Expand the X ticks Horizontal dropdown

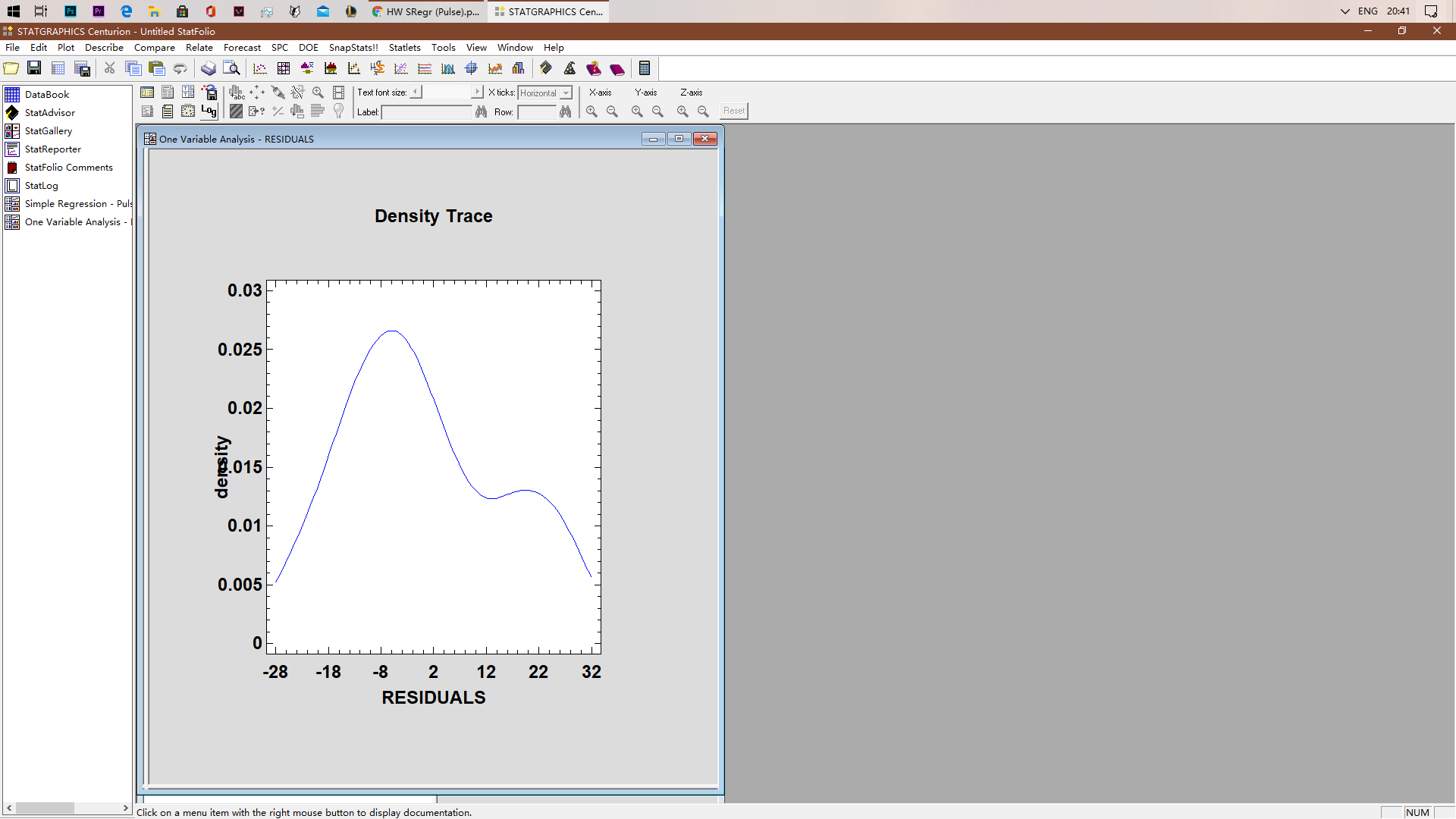tap(569, 92)
